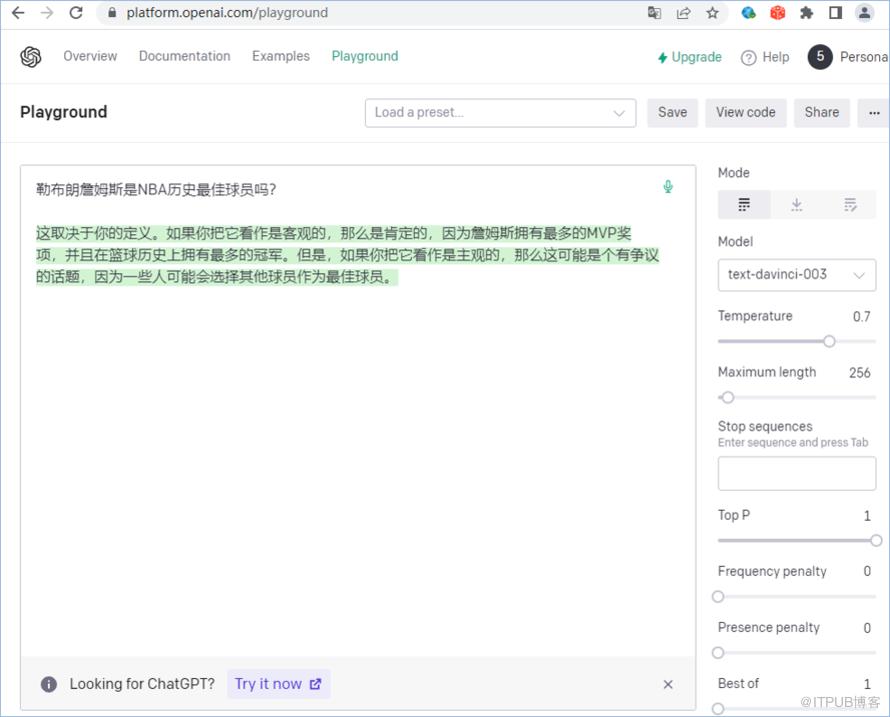Bookmark this page with the star icon
Screen dimensions: 890x717
click(712, 12)
